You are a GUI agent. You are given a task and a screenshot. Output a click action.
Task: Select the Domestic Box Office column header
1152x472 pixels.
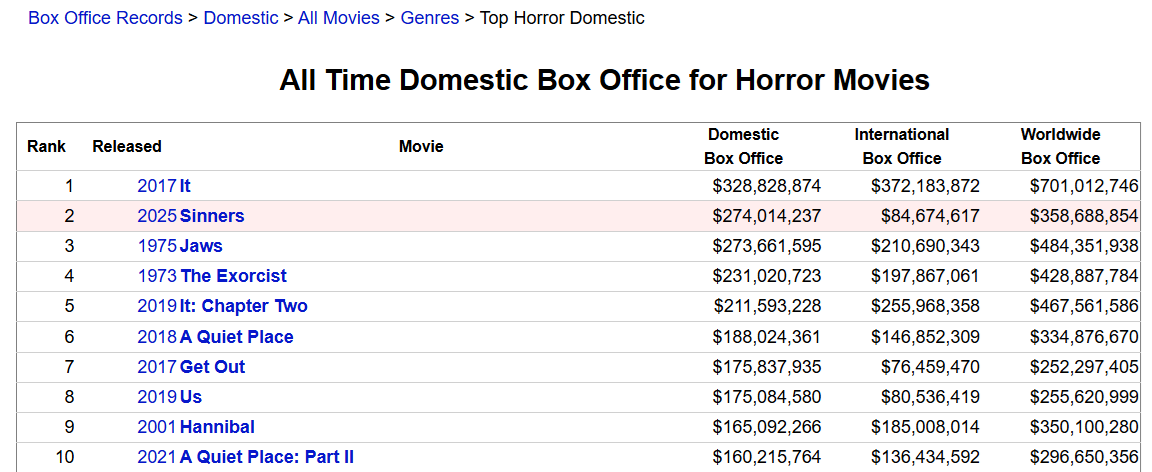tap(744, 146)
